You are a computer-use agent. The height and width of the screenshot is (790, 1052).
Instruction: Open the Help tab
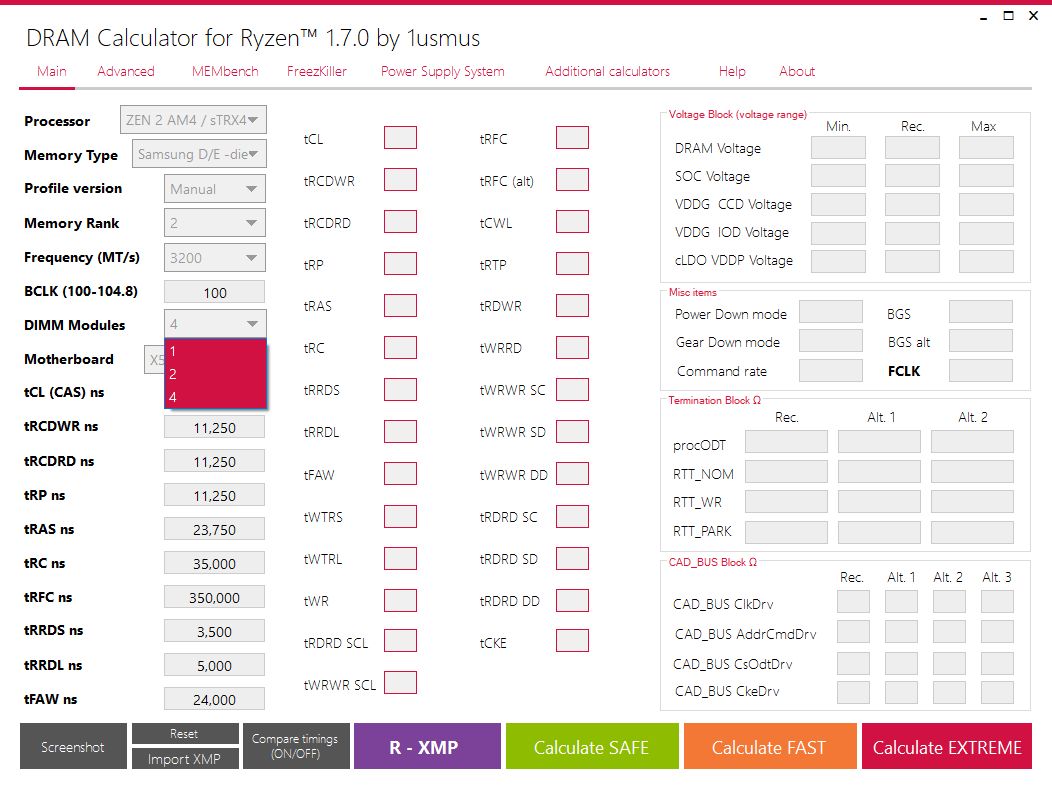click(x=732, y=71)
